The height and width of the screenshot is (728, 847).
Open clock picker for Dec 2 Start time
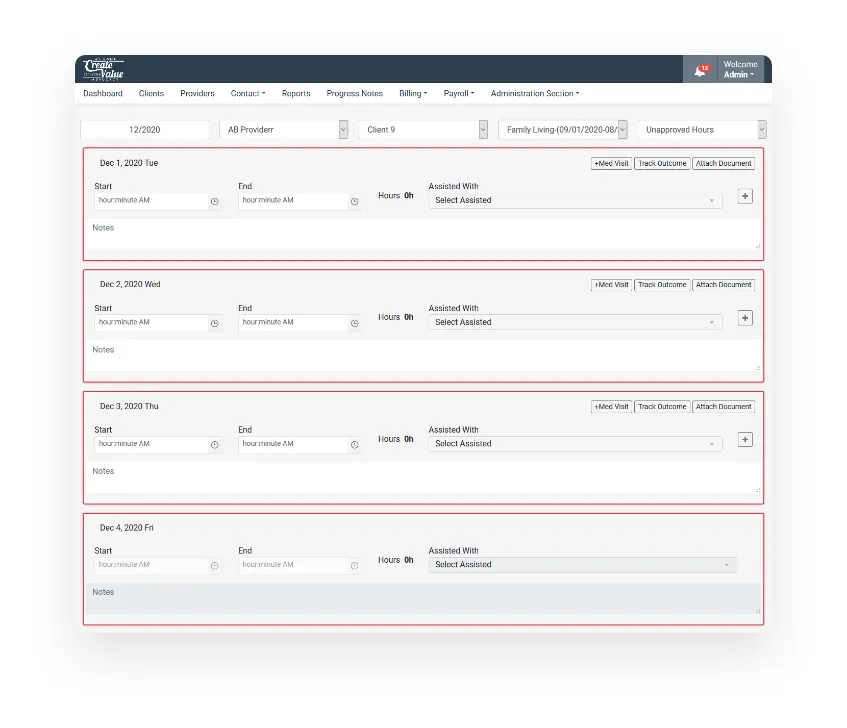pyautogui.click(x=214, y=323)
